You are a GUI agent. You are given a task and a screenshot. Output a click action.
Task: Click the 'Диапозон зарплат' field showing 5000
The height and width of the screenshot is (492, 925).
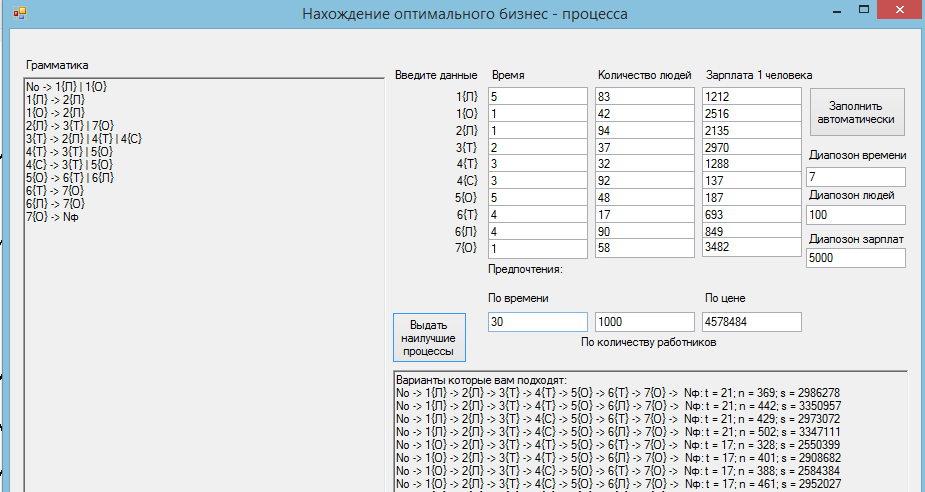[855, 257]
